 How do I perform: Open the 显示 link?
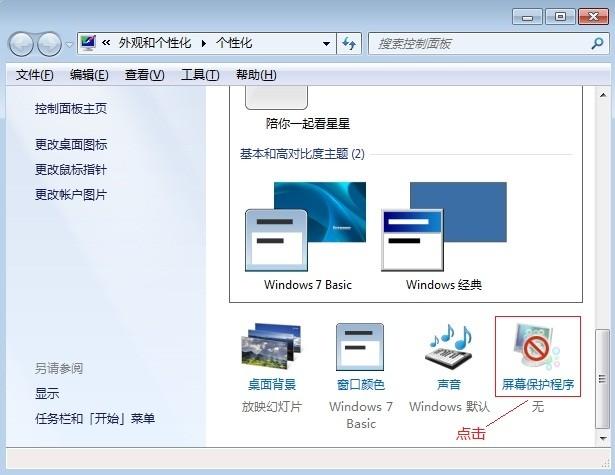[x=47, y=393]
